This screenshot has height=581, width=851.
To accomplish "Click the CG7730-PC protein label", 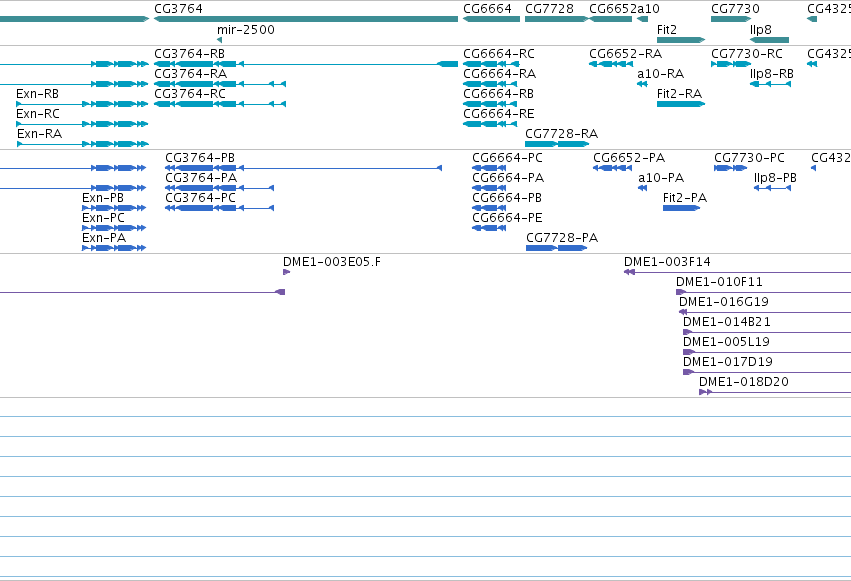I will (x=750, y=158).
